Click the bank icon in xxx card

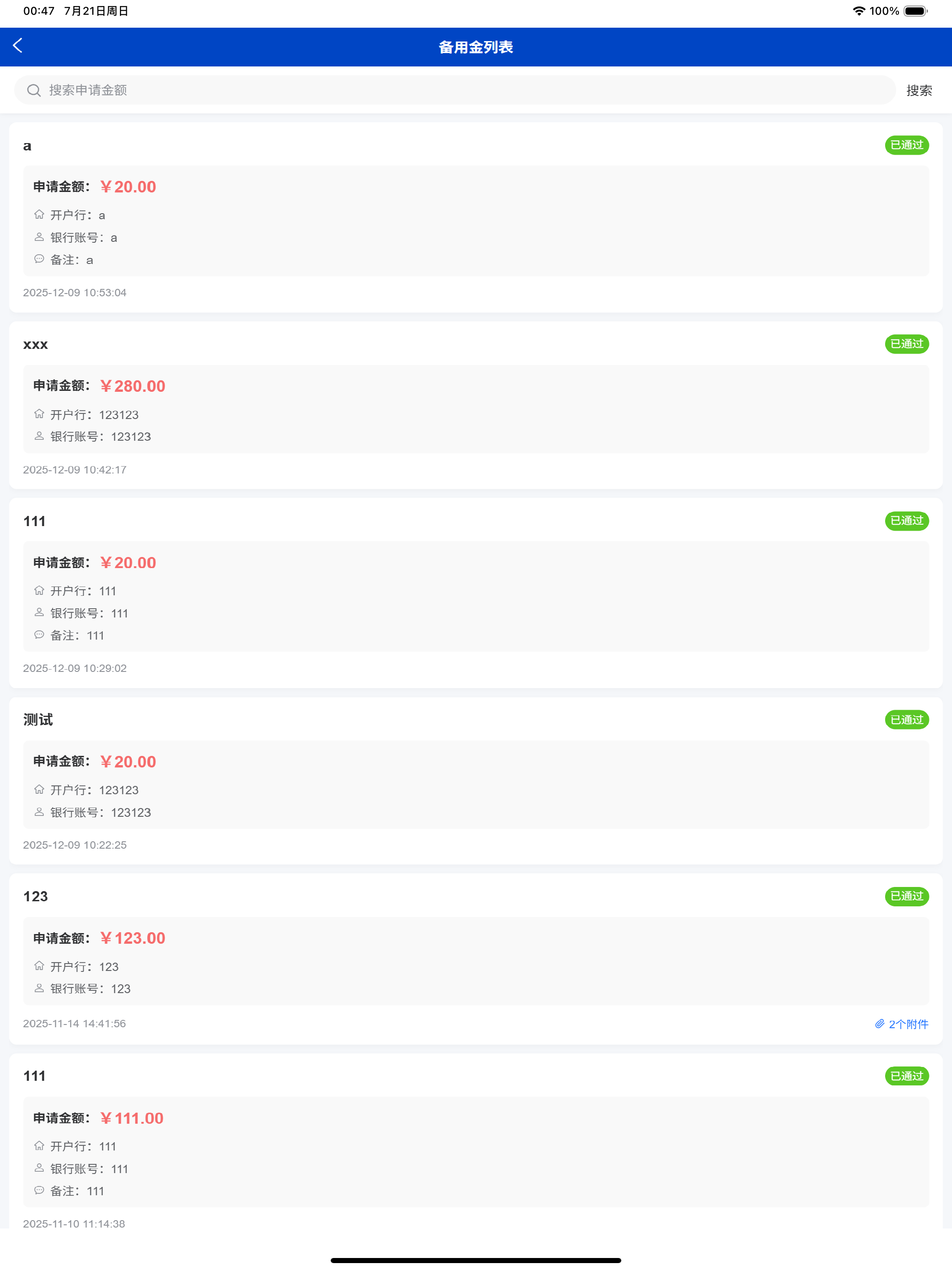point(39,413)
